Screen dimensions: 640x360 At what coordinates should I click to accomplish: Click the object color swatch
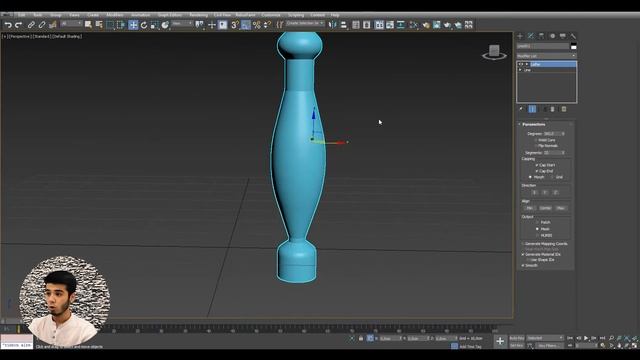(573, 46)
